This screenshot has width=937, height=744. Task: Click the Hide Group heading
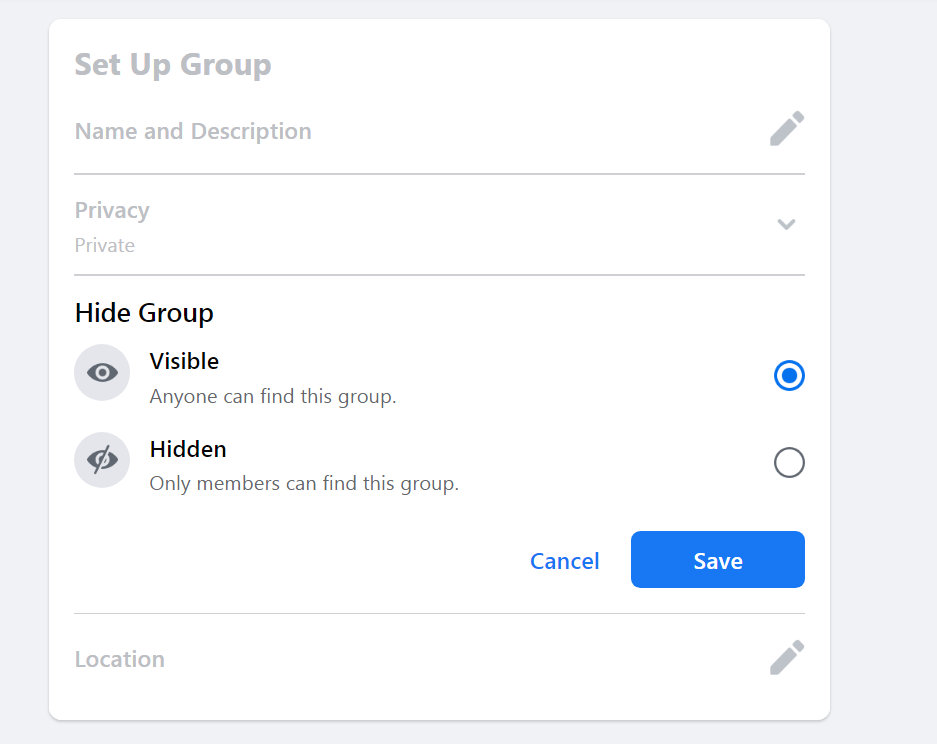click(x=144, y=313)
